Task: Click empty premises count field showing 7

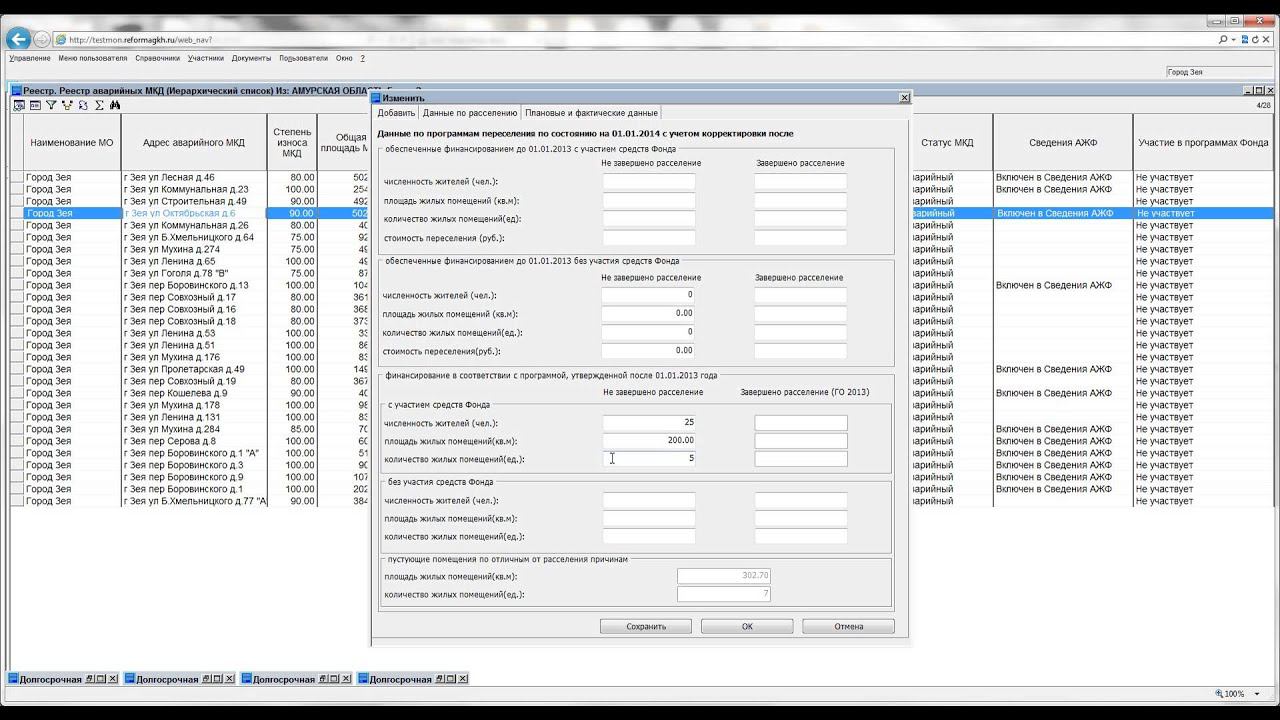Action: (x=724, y=594)
